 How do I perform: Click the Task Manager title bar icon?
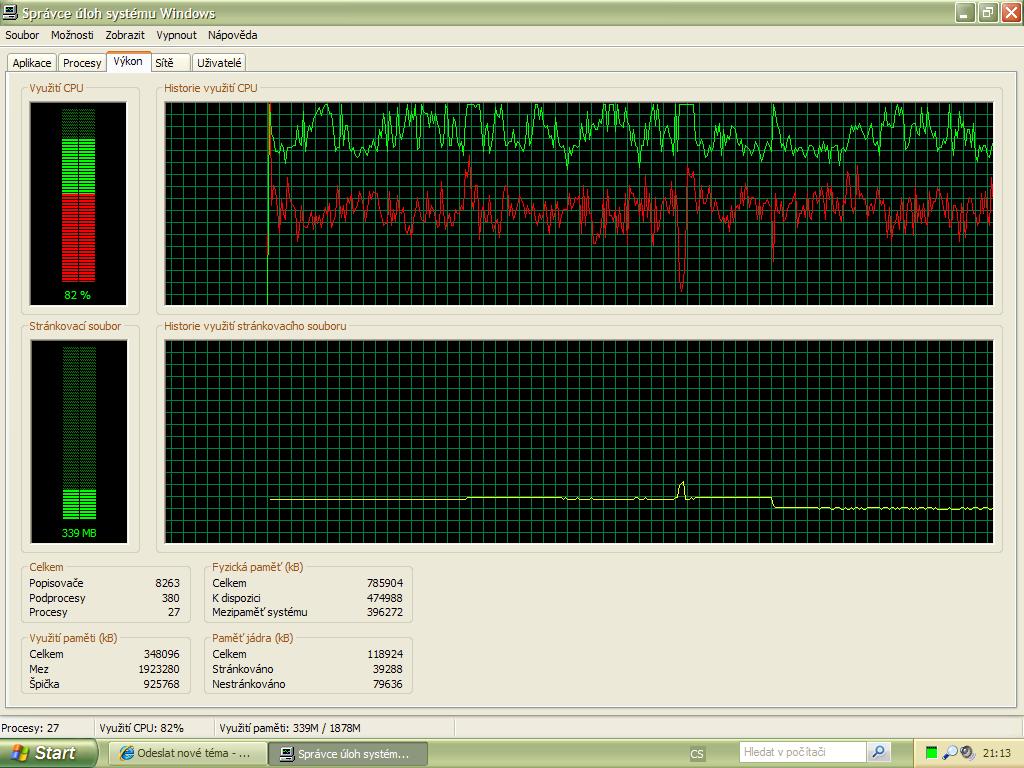[x=10, y=12]
